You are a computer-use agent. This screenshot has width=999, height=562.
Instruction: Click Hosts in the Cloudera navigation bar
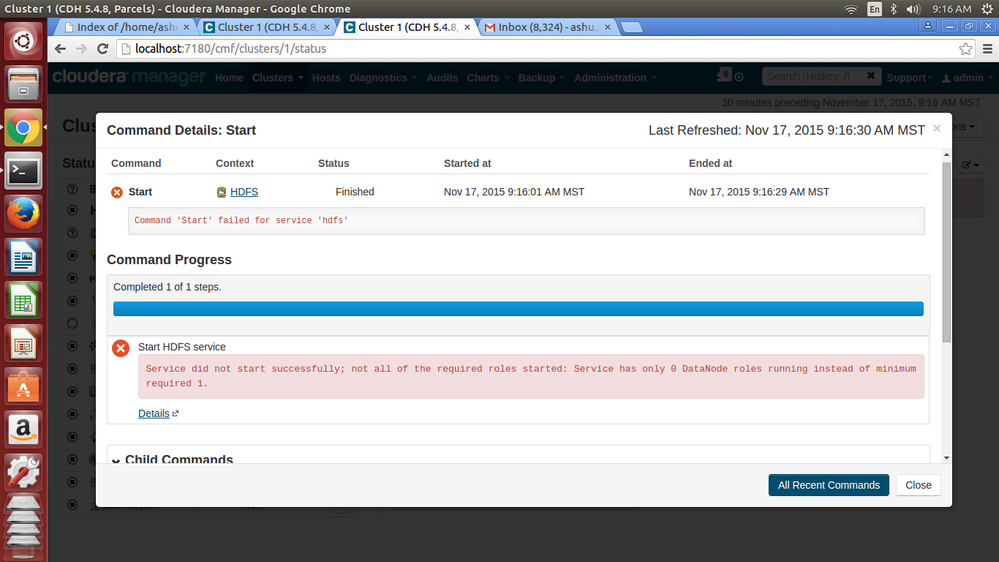coord(326,78)
